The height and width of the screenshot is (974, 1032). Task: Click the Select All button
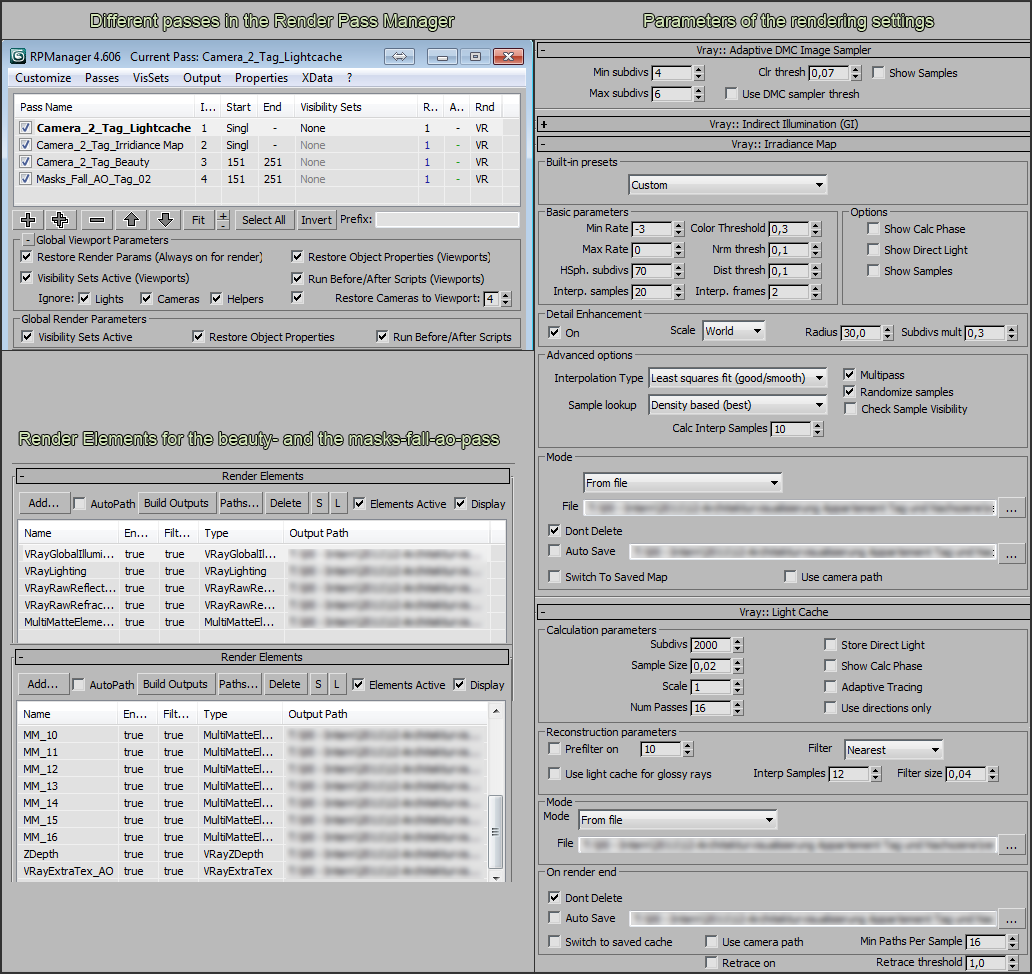(264, 220)
